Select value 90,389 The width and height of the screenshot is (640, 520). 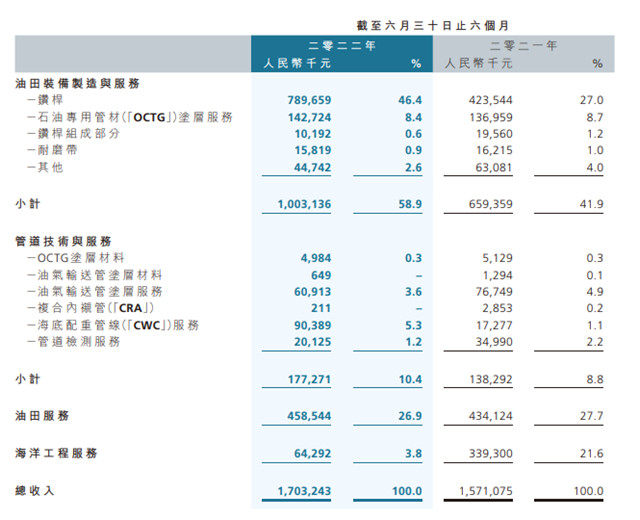pos(313,326)
